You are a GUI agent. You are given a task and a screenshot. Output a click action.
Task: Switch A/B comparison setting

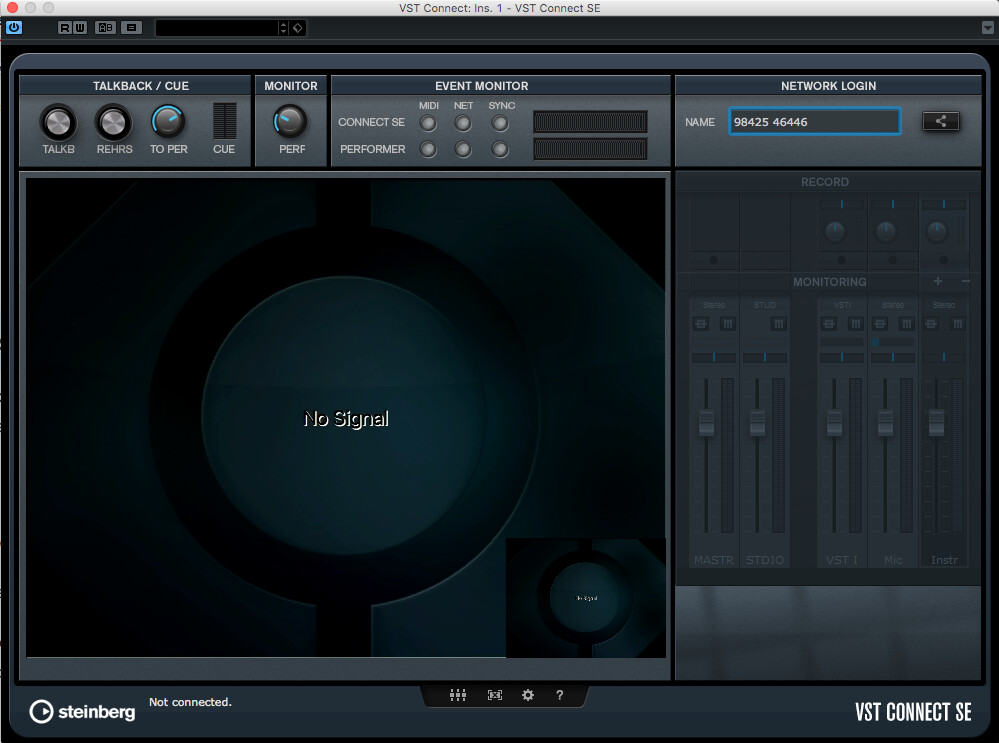pos(105,27)
